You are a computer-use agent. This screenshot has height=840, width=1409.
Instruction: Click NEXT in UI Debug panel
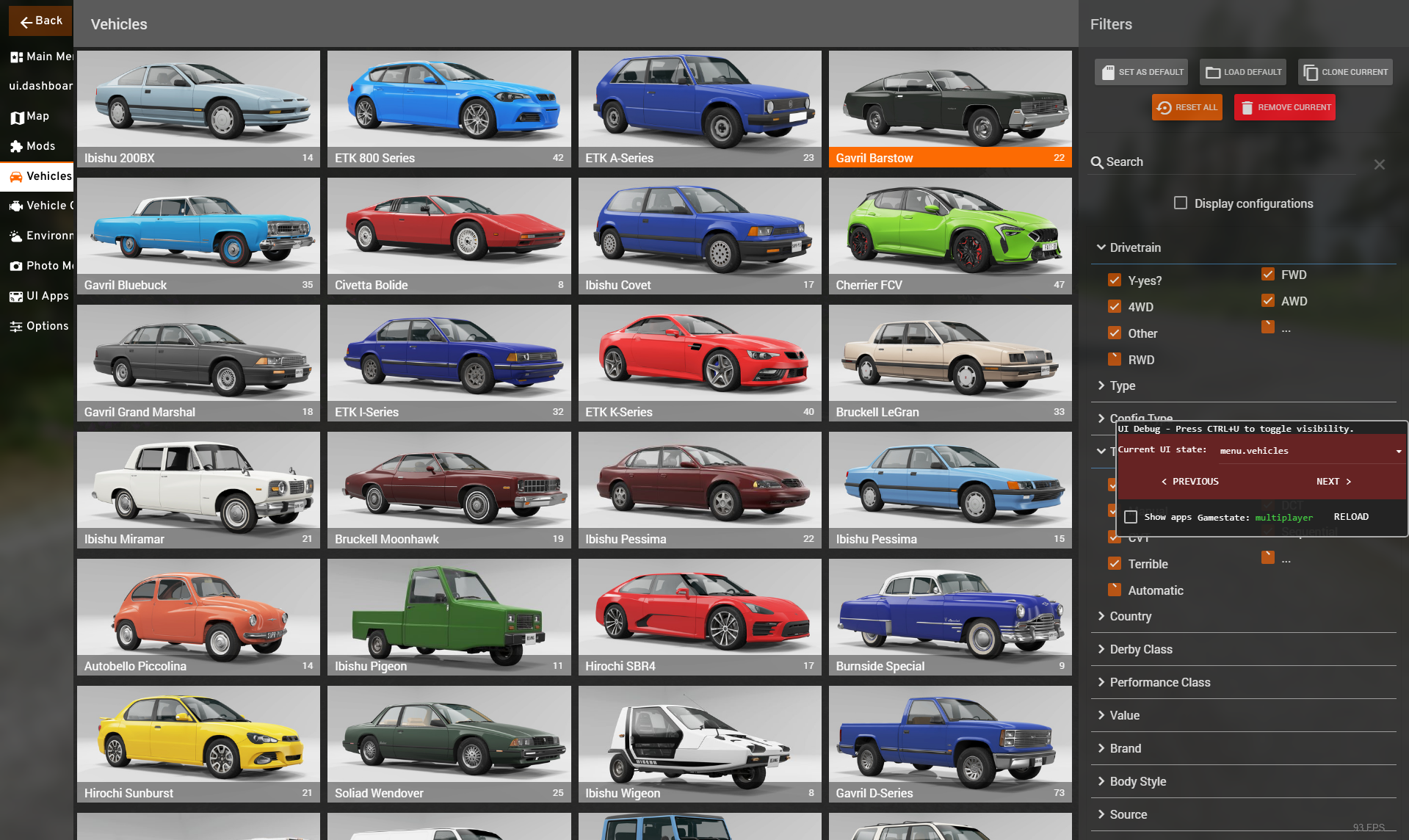1333,482
